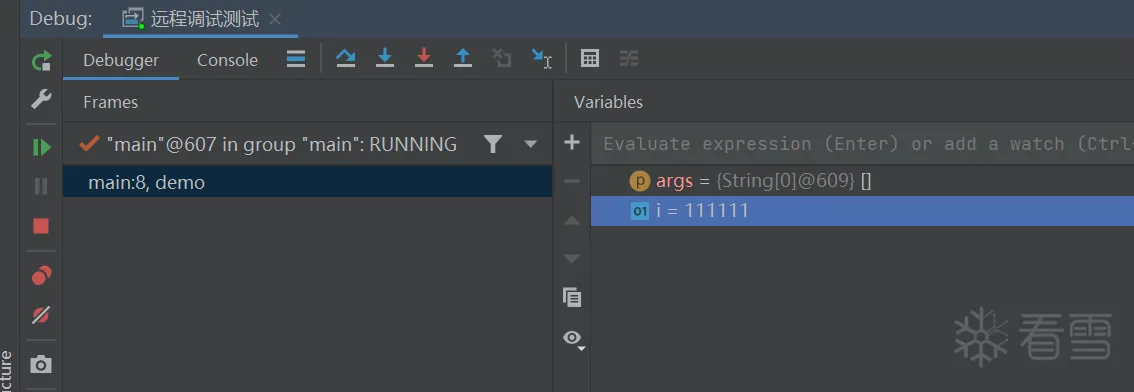The width and height of the screenshot is (1134, 392).
Task: Click the Step Out up-arrow icon
Action: pyautogui.click(x=463, y=59)
